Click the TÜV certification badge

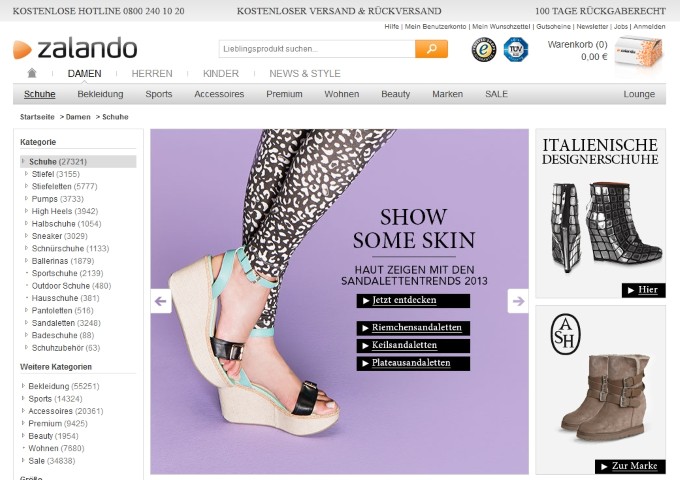coord(515,50)
